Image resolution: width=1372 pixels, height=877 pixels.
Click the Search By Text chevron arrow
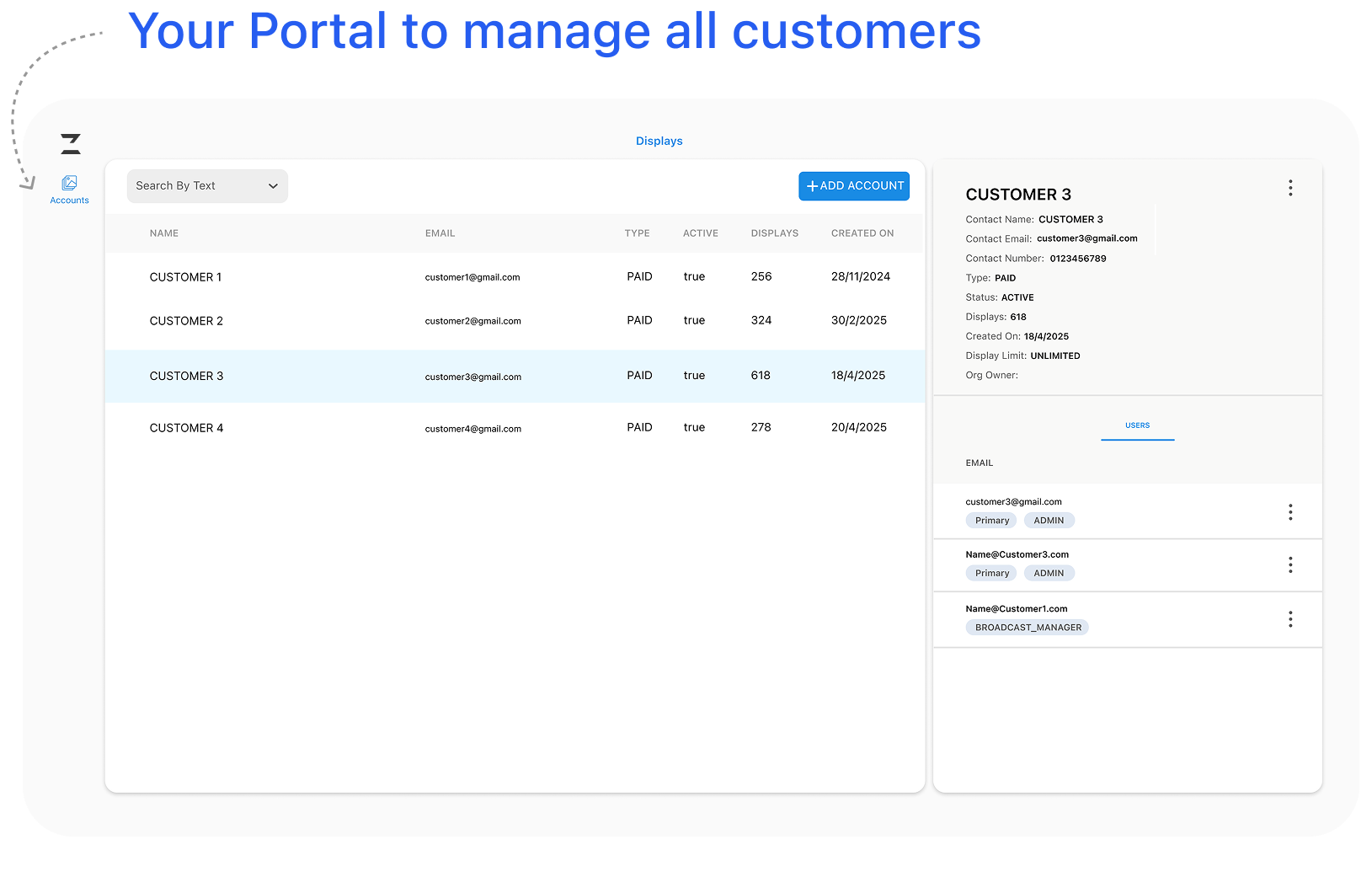pos(273,186)
